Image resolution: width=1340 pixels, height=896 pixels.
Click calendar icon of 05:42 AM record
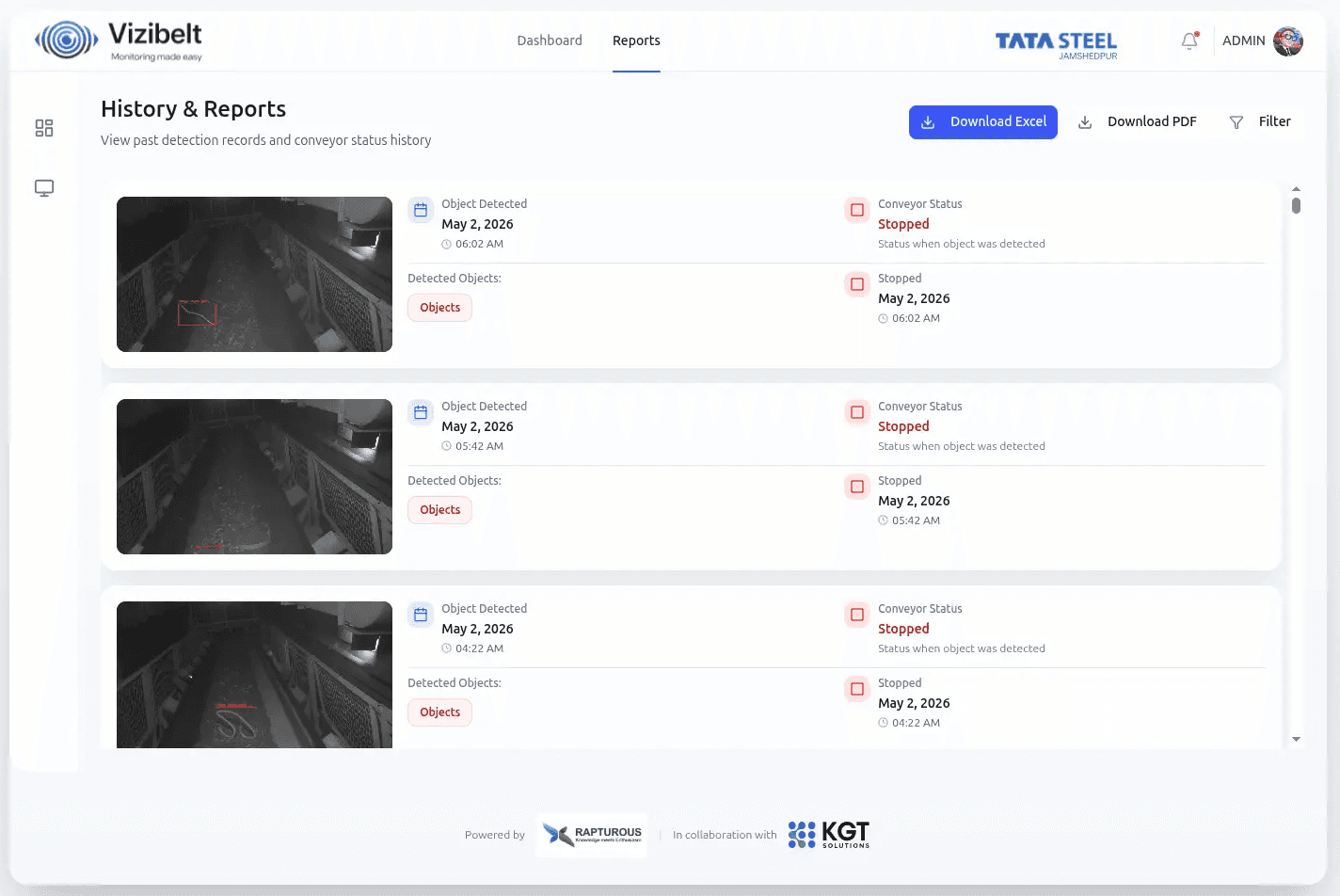(421, 412)
